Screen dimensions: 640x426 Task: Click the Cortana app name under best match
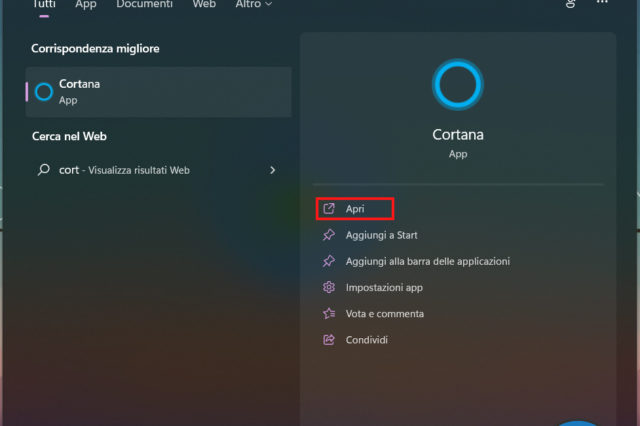[78, 84]
